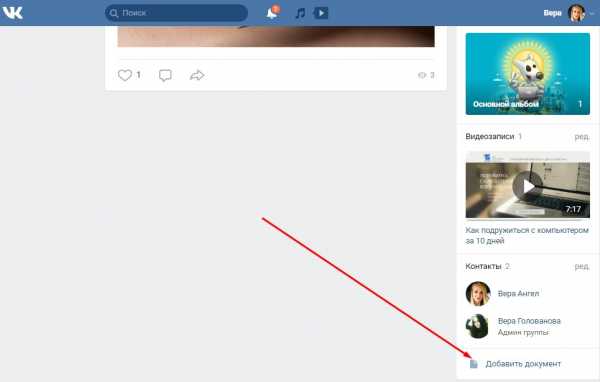Viewport: 600px width, 382px height.
Task: Open comments with speech bubble icon
Action: tap(165, 75)
